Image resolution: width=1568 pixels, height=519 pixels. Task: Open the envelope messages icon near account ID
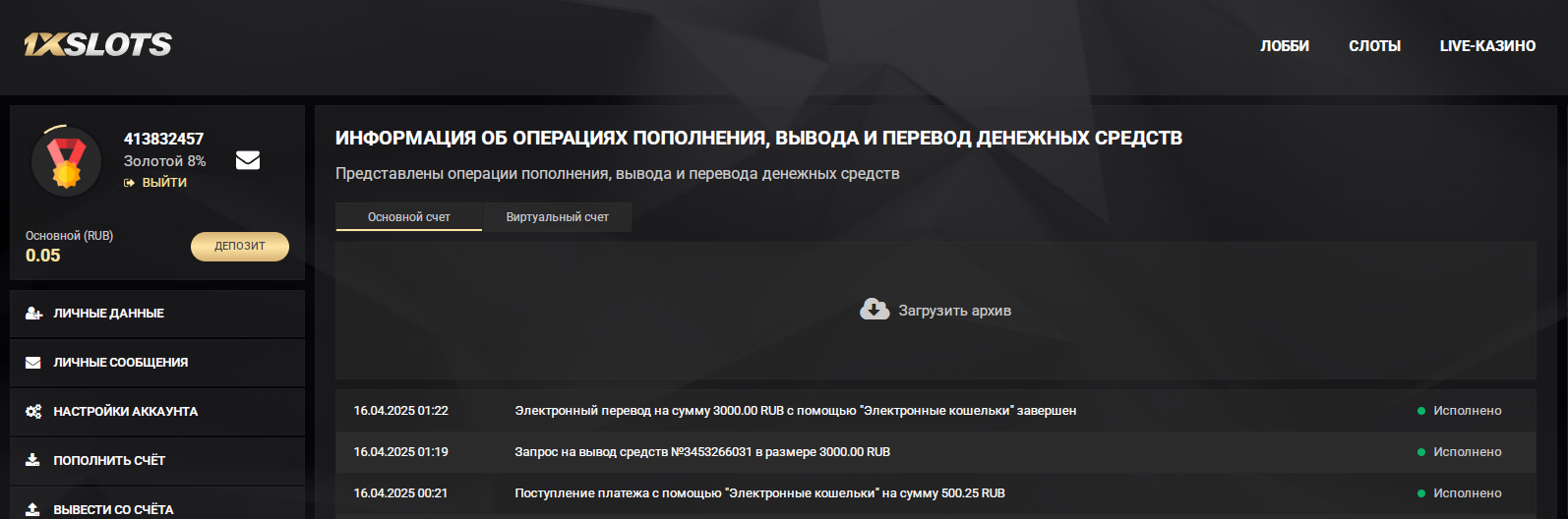tap(248, 160)
